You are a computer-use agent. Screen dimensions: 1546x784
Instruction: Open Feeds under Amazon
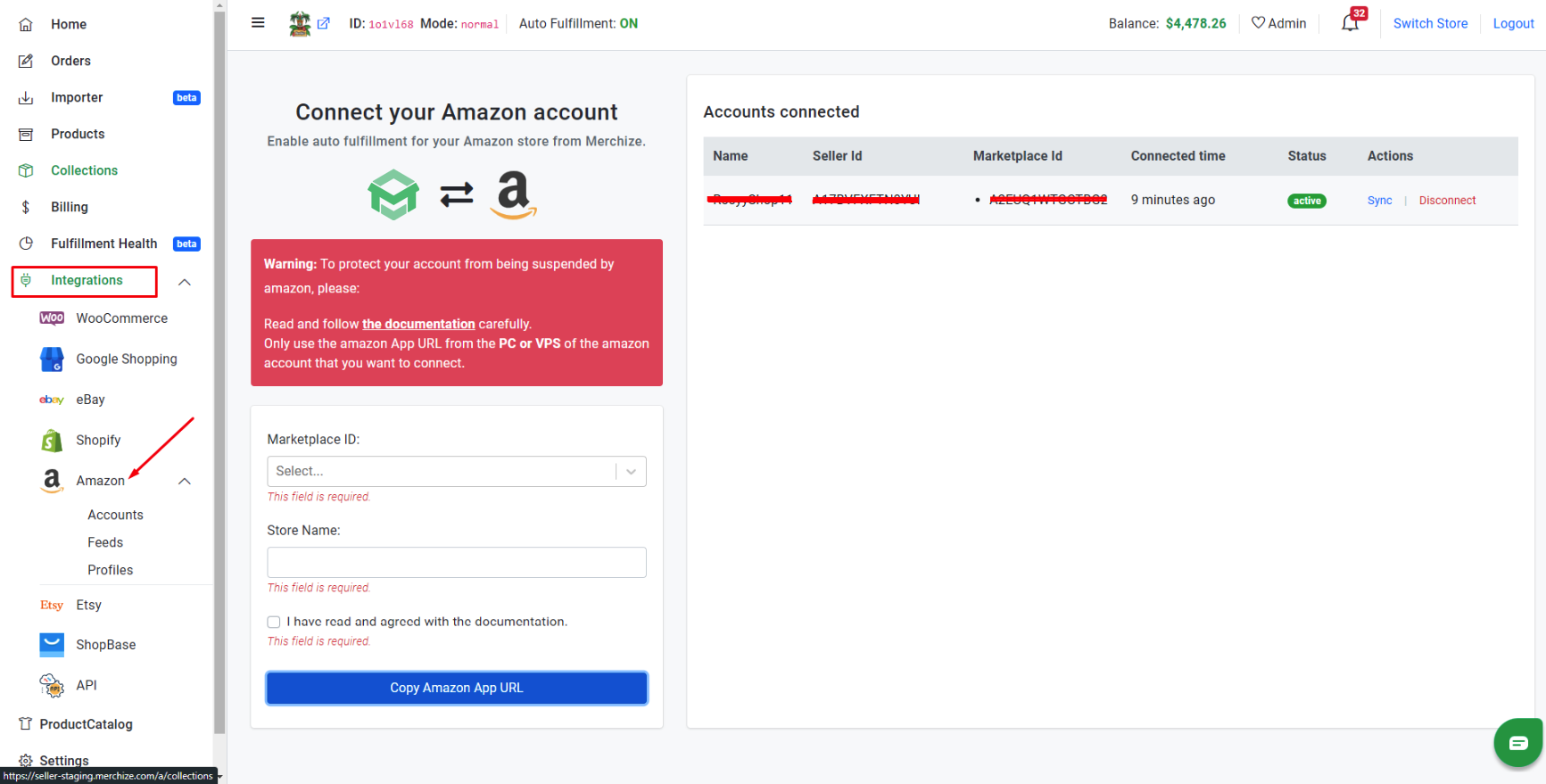pyautogui.click(x=105, y=542)
